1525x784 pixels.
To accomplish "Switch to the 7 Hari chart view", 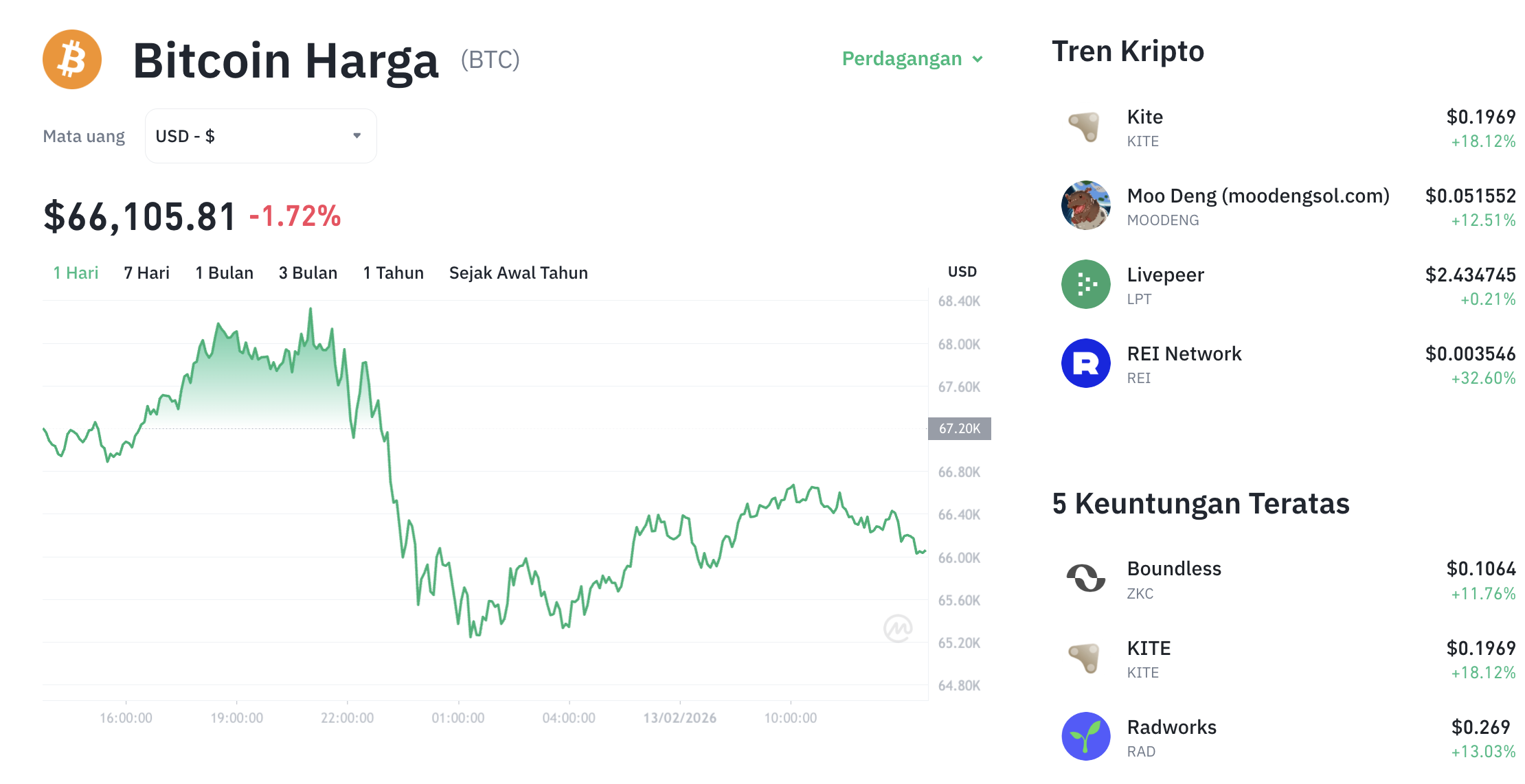I will tap(146, 273).
